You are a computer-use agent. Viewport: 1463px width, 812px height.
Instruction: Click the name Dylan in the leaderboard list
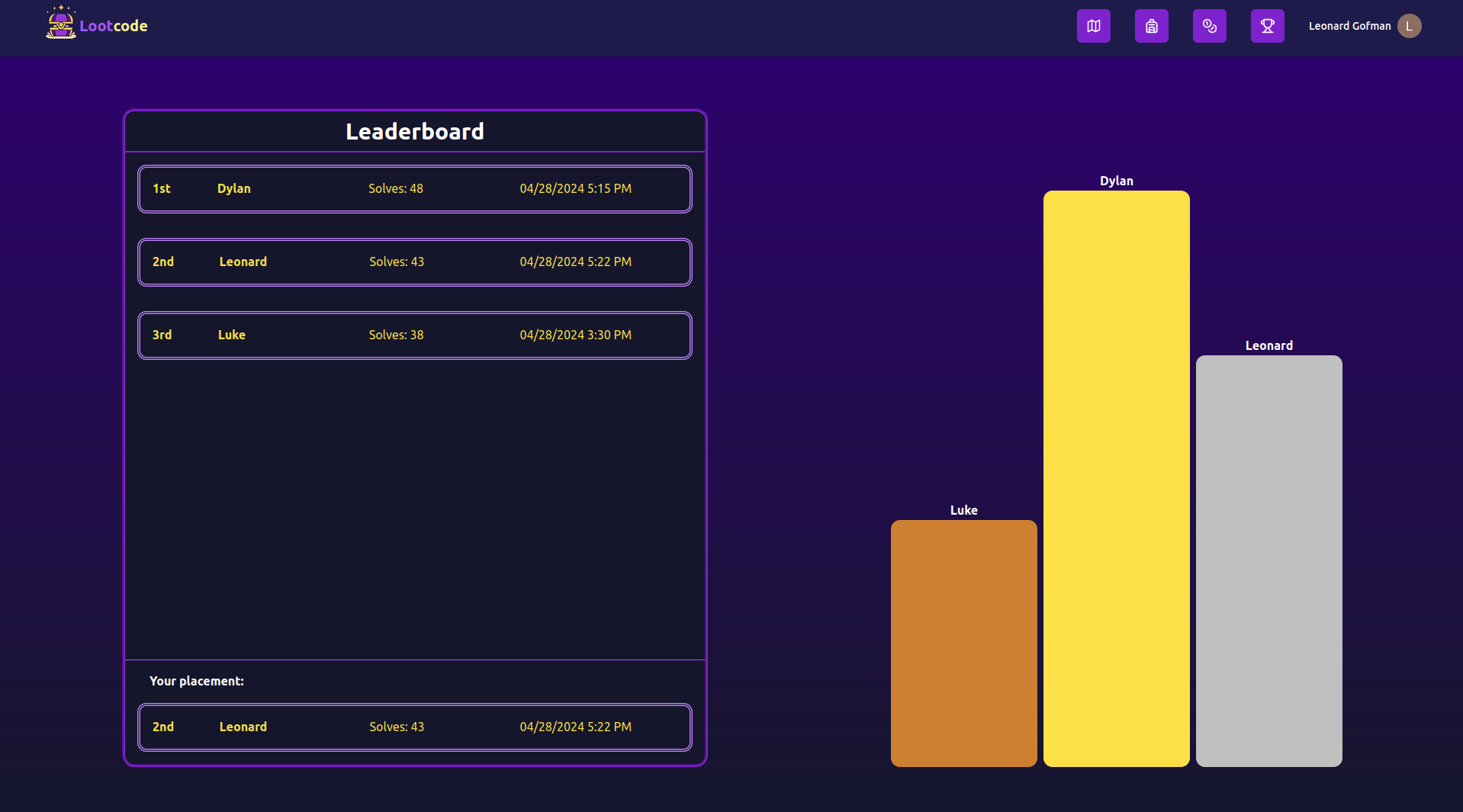234,189
